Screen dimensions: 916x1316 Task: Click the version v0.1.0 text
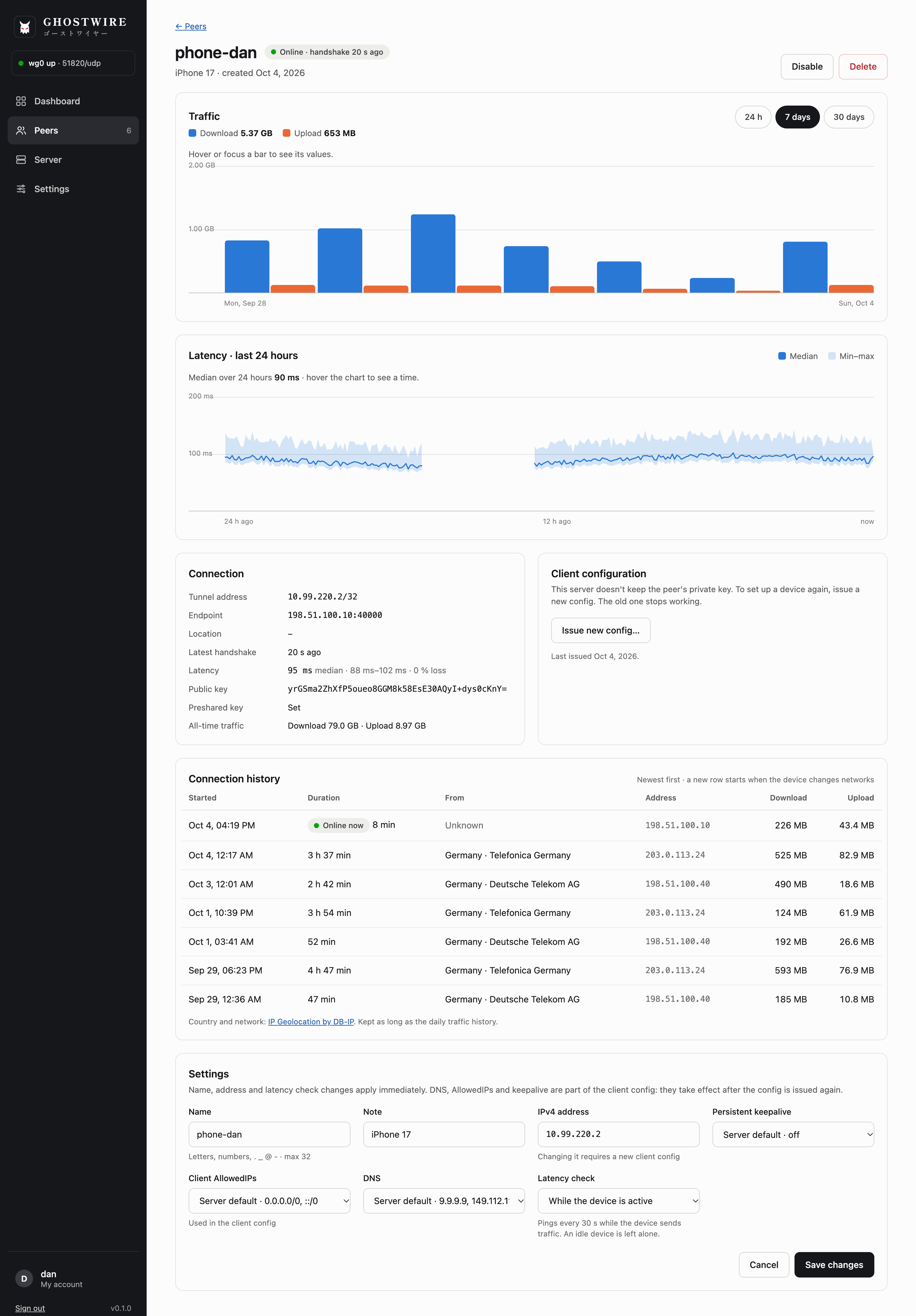point(121,1308)
